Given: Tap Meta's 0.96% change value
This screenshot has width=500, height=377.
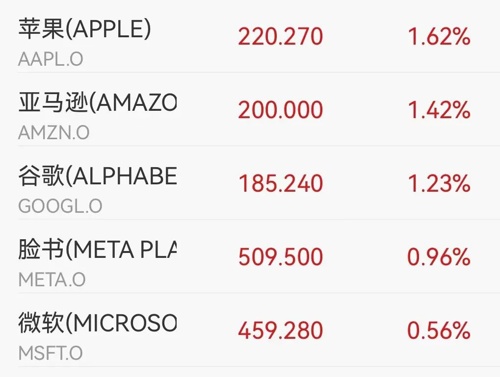Looking at the screenshot, I should (x=439, y=257).
